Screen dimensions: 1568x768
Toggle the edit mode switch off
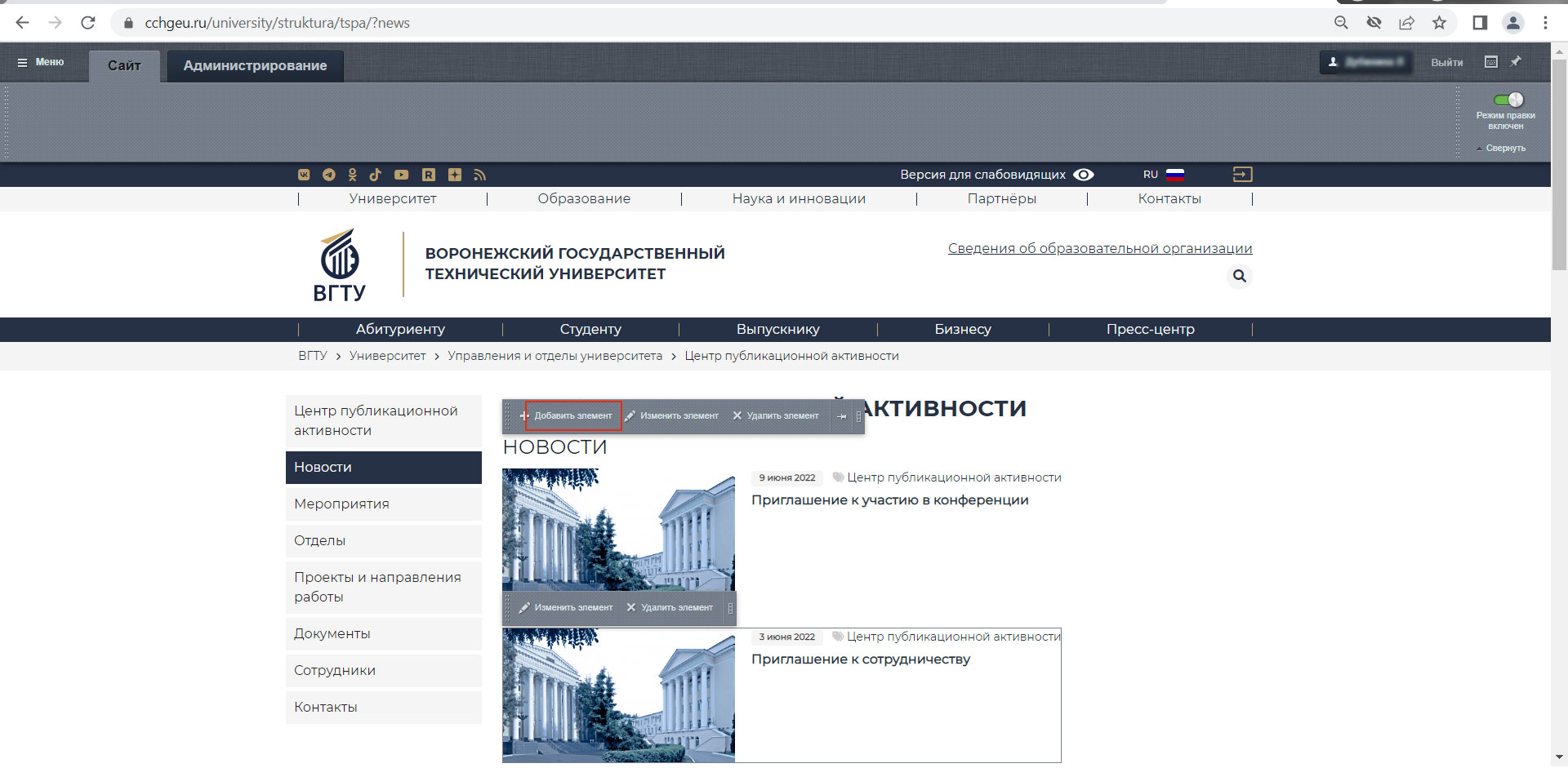[x=1508, y=100]
